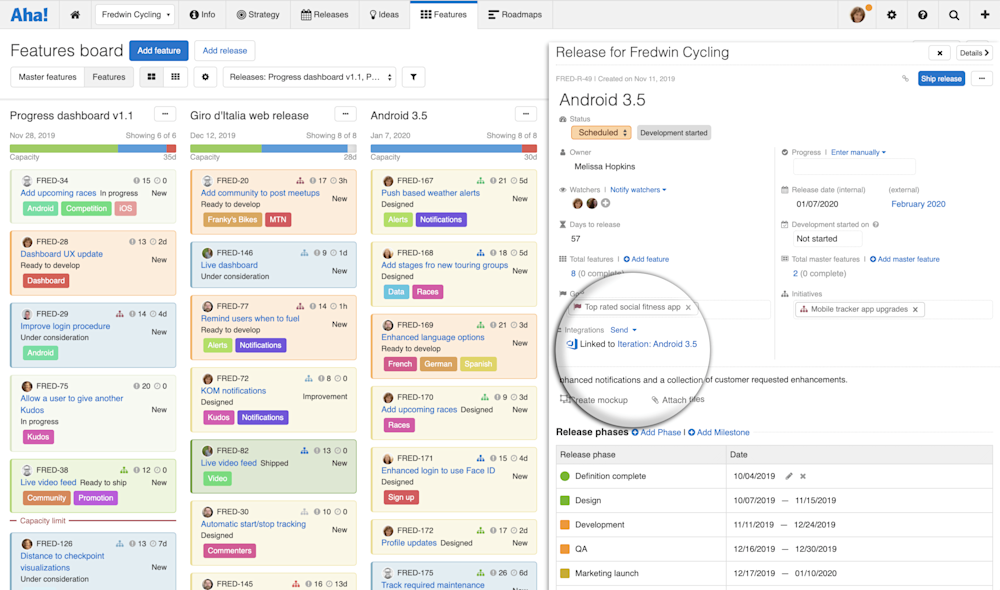Open the Aha! home icon
The image size is (1000, 590).
(x=75, y=14)
